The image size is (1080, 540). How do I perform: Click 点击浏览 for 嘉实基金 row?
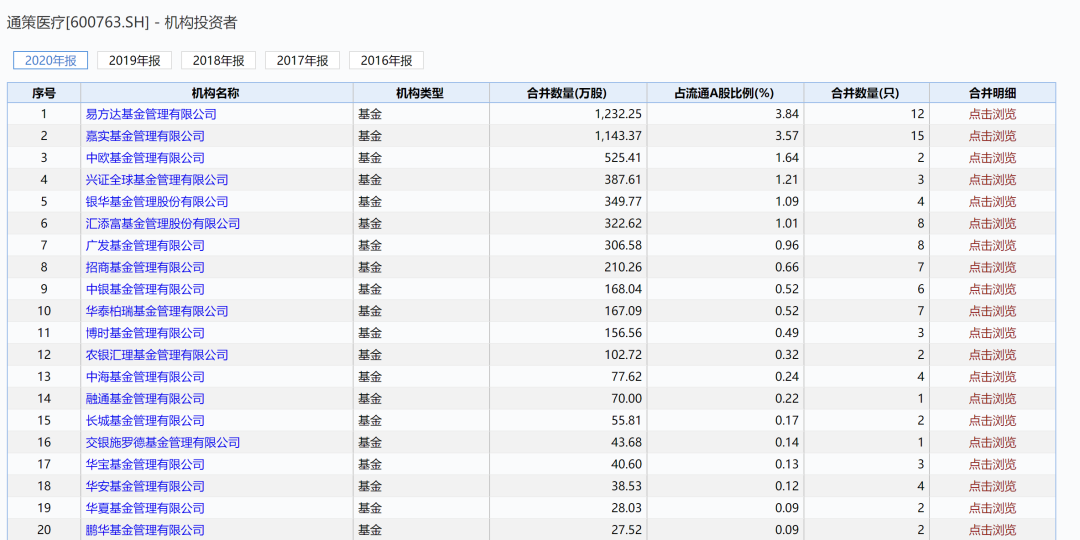point(993,136)
